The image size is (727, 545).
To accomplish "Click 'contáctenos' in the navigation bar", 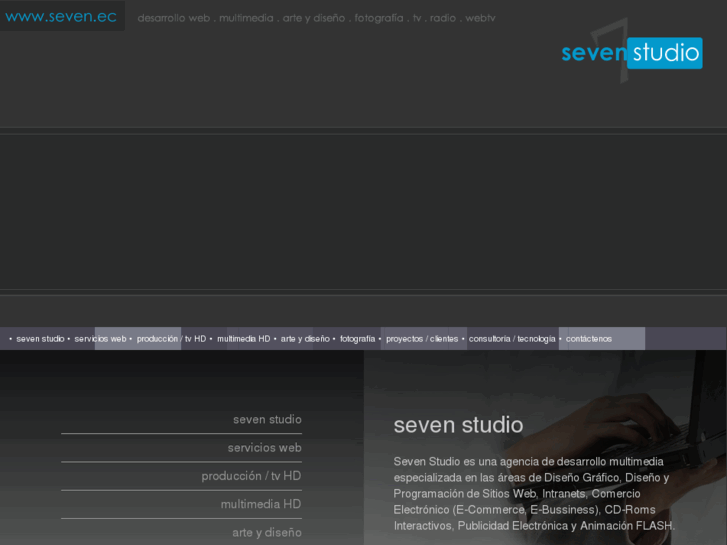I will (588, 339).
